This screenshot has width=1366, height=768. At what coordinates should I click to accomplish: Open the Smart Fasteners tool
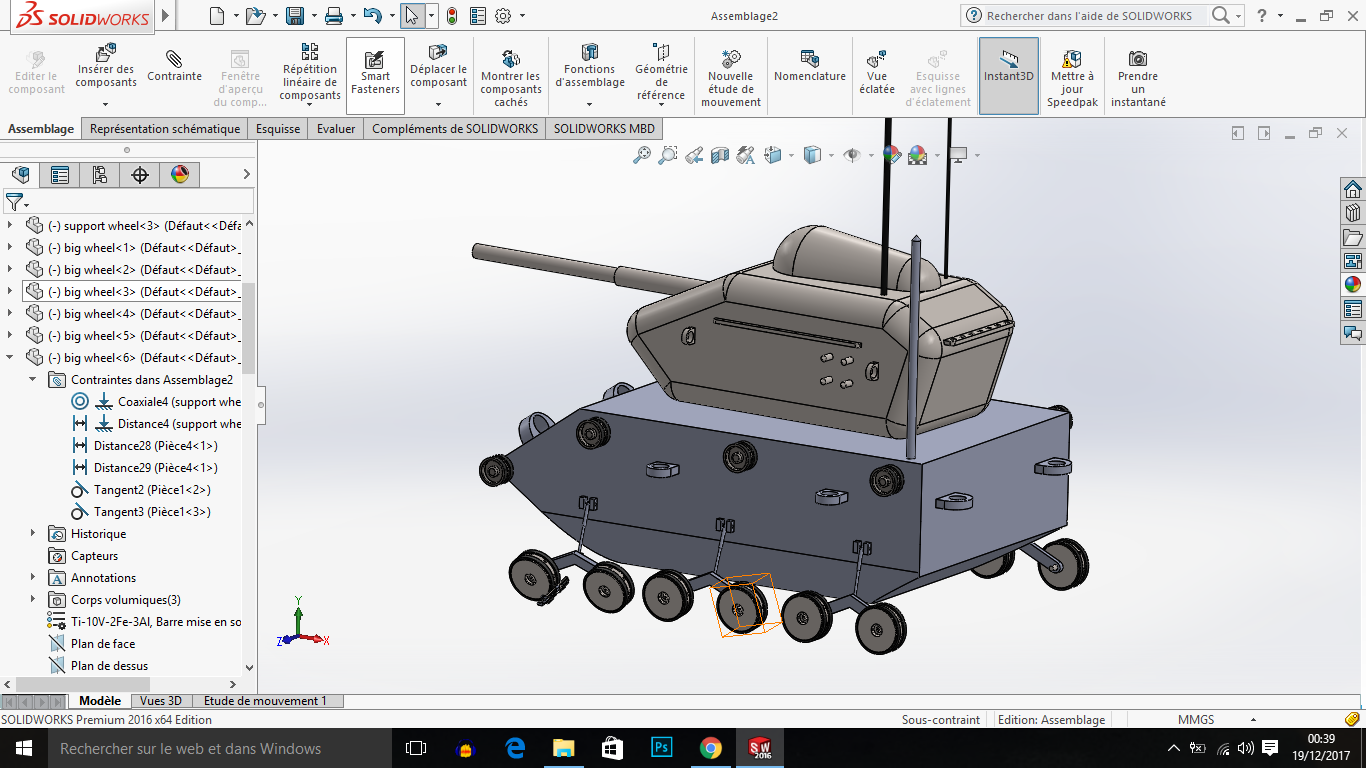[375, 75]
